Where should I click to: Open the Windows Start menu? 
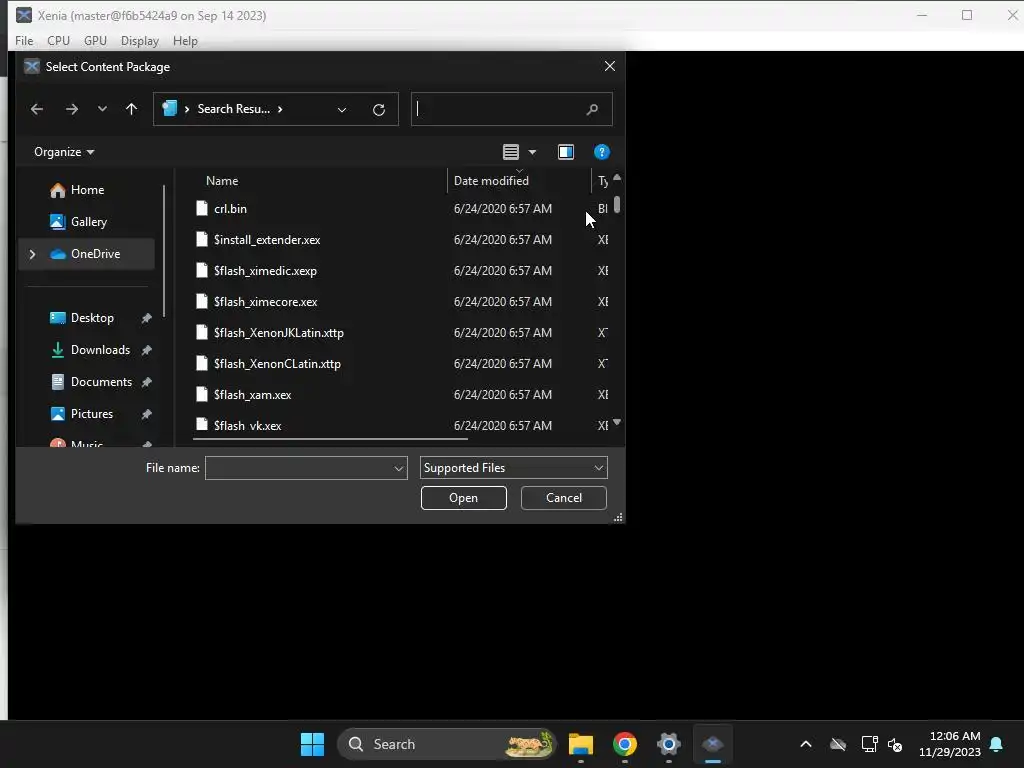click(312, 744)
